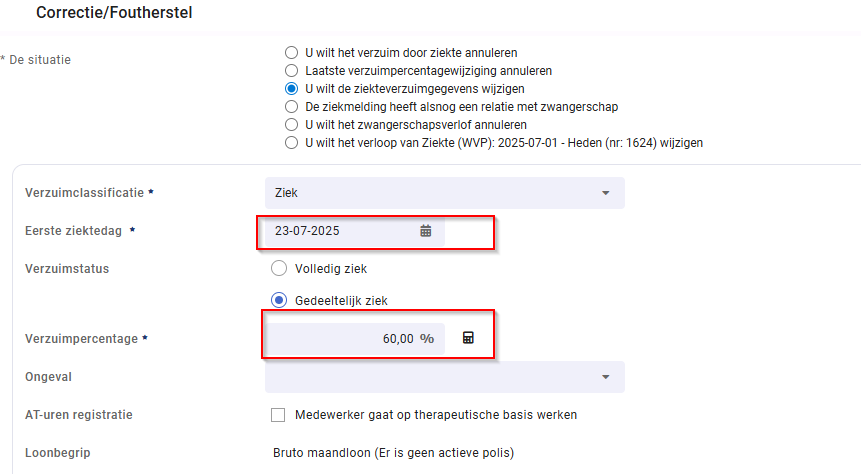Click the Correctie/Foutherstel heading
Screen dimensions: 861x474
114,13
